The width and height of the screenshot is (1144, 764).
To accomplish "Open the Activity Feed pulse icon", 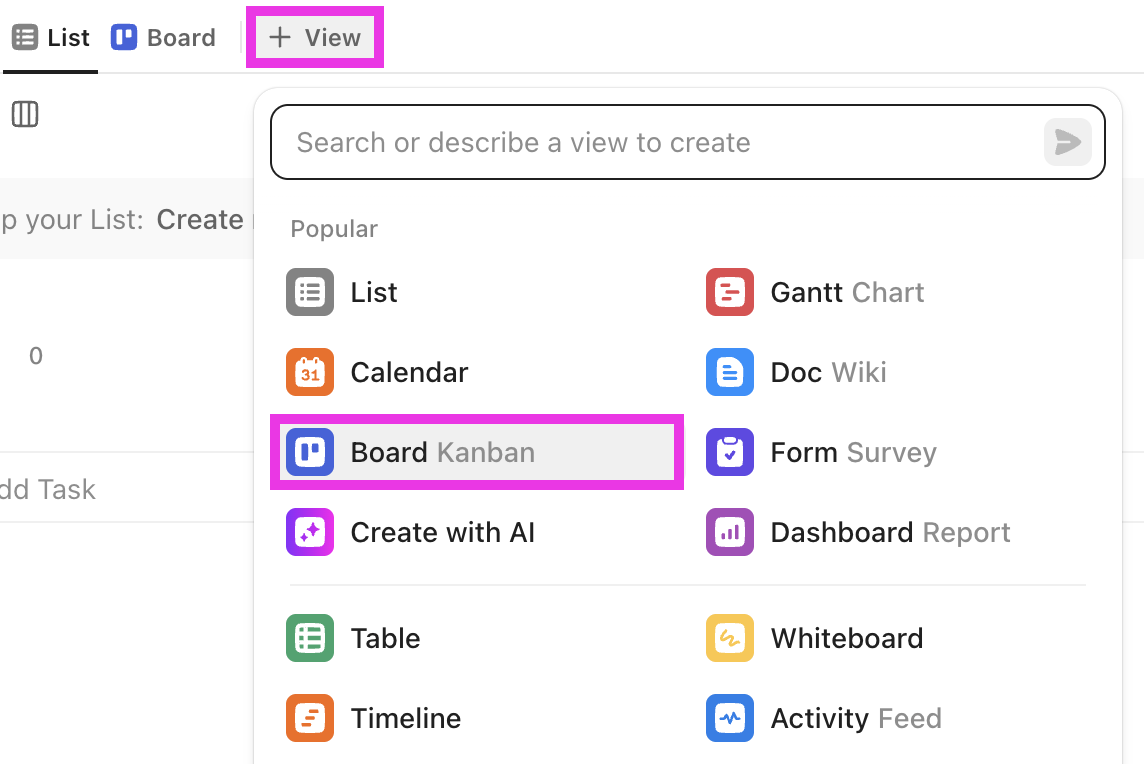I will pos(730,718).
